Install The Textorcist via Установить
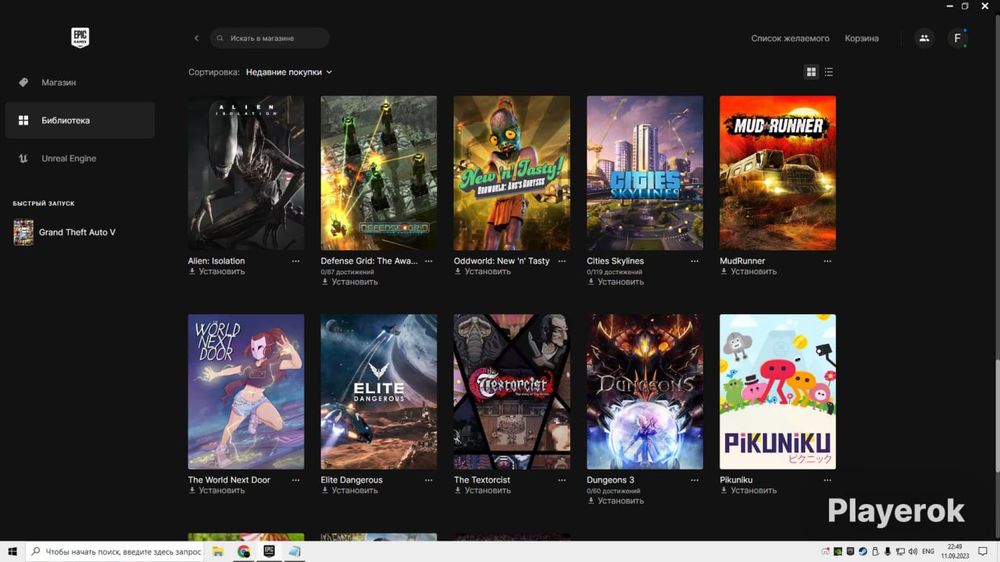 (x=483, y=491)
